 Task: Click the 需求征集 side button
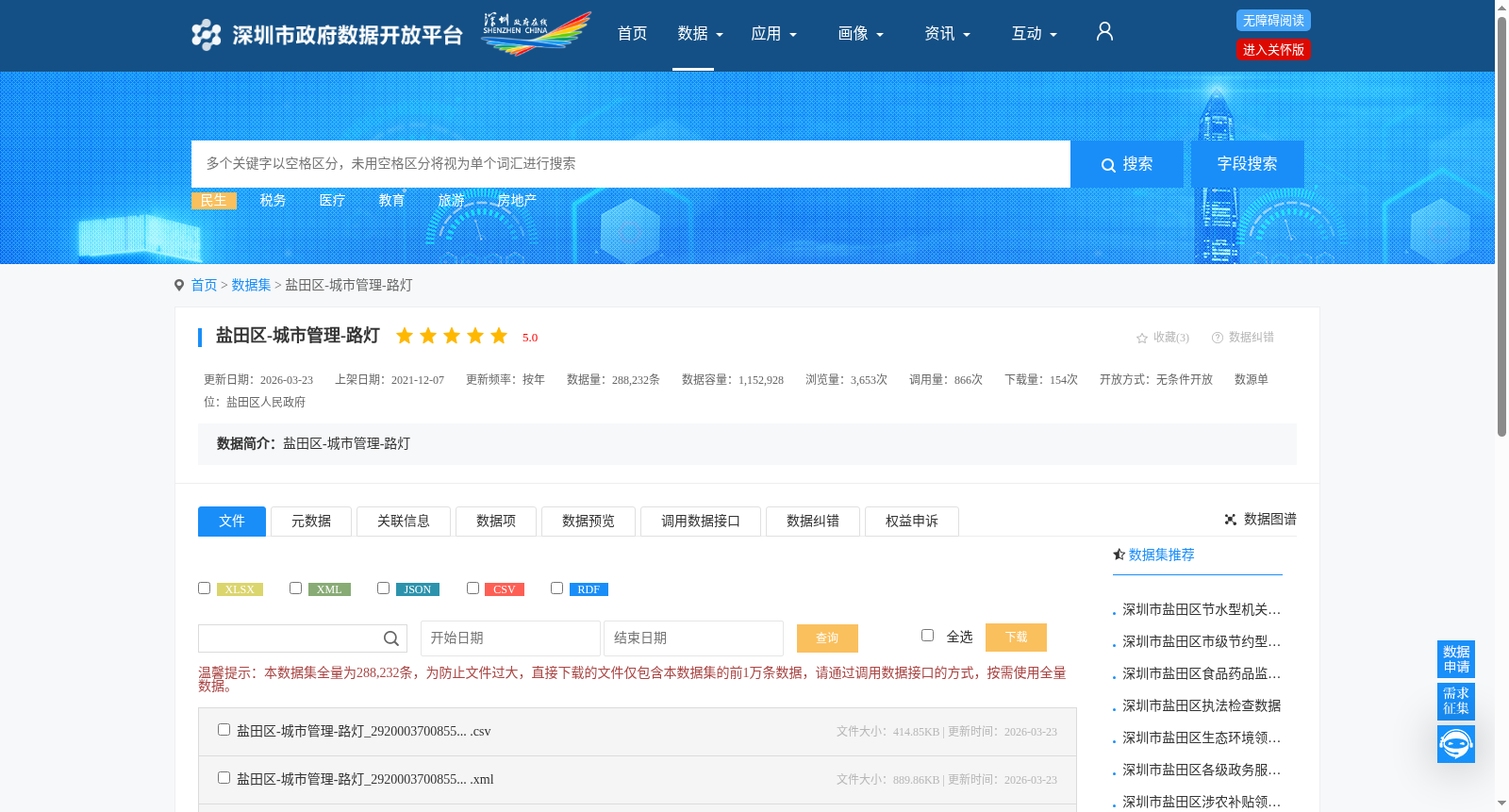point(1456,701)
